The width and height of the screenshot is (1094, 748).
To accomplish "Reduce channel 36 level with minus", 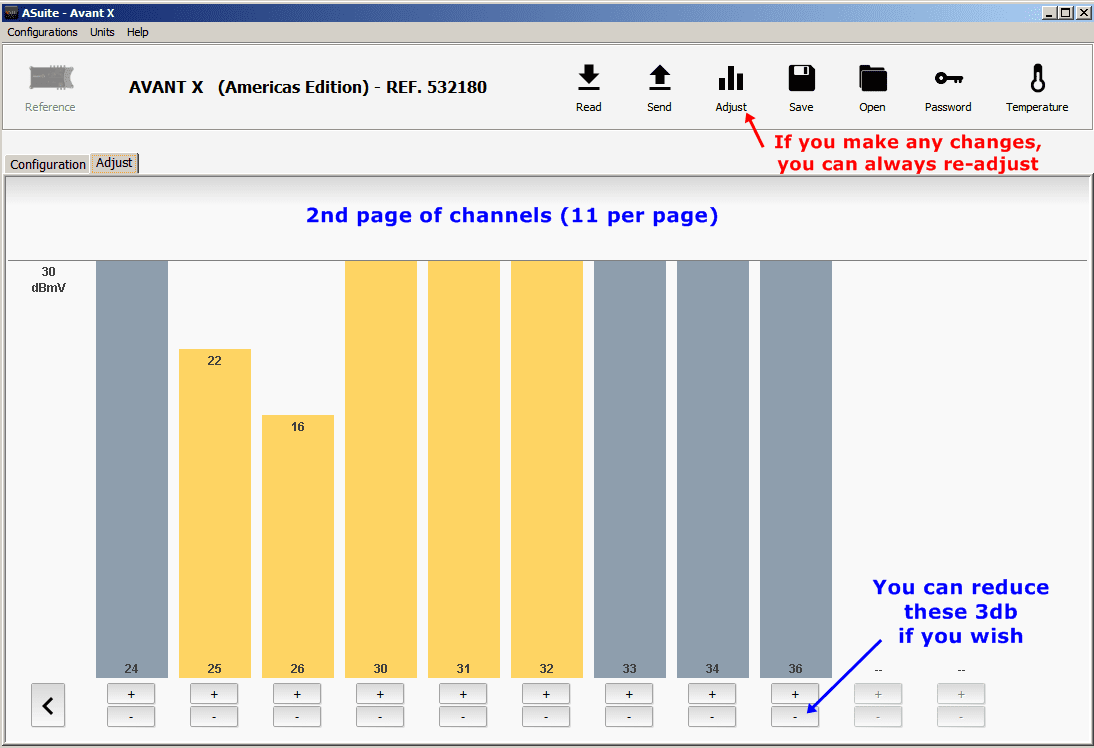I will coord(795,717).
